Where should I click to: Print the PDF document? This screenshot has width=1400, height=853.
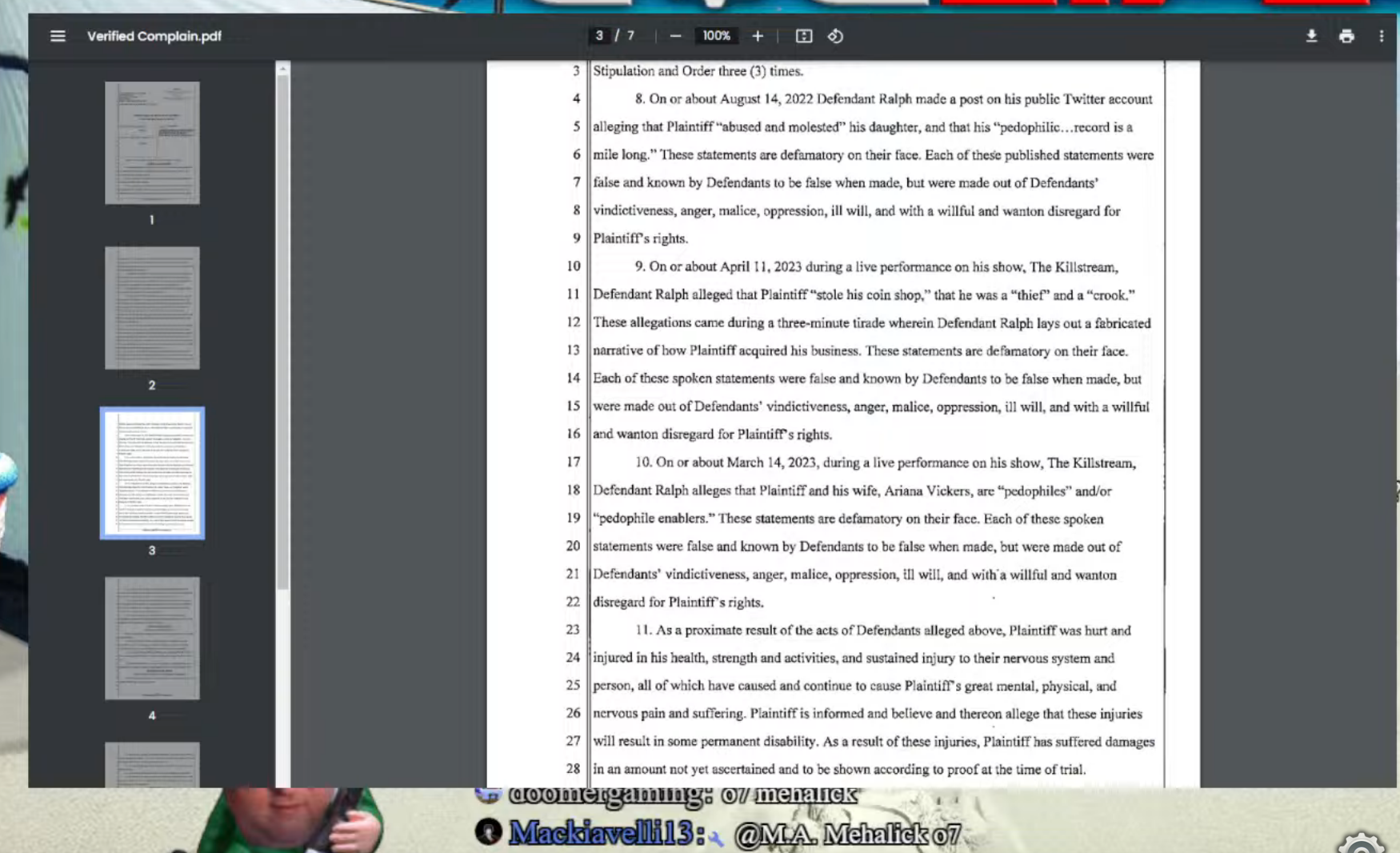(1346, 36)
